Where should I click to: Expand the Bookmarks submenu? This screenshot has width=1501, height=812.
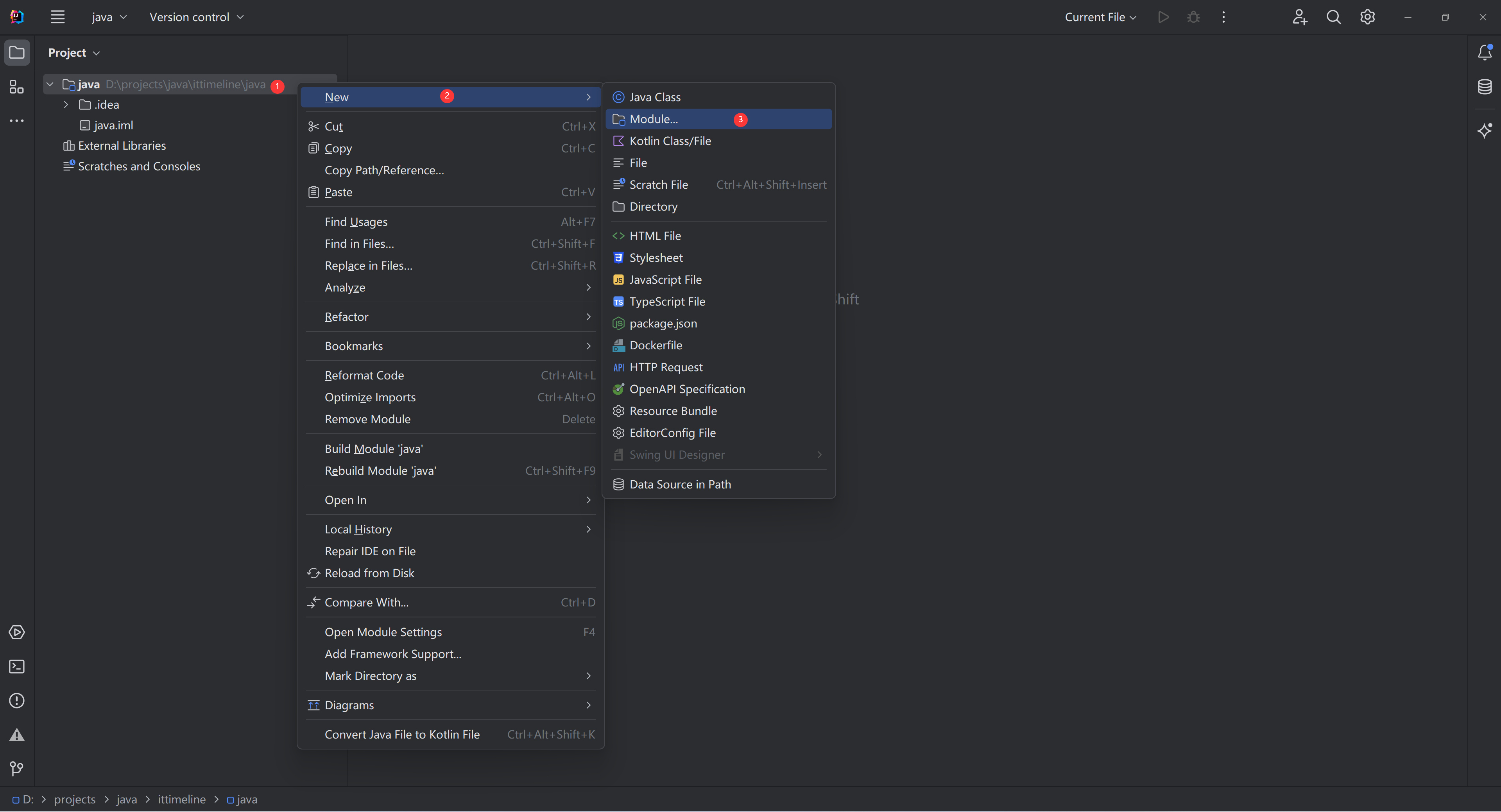450,346
